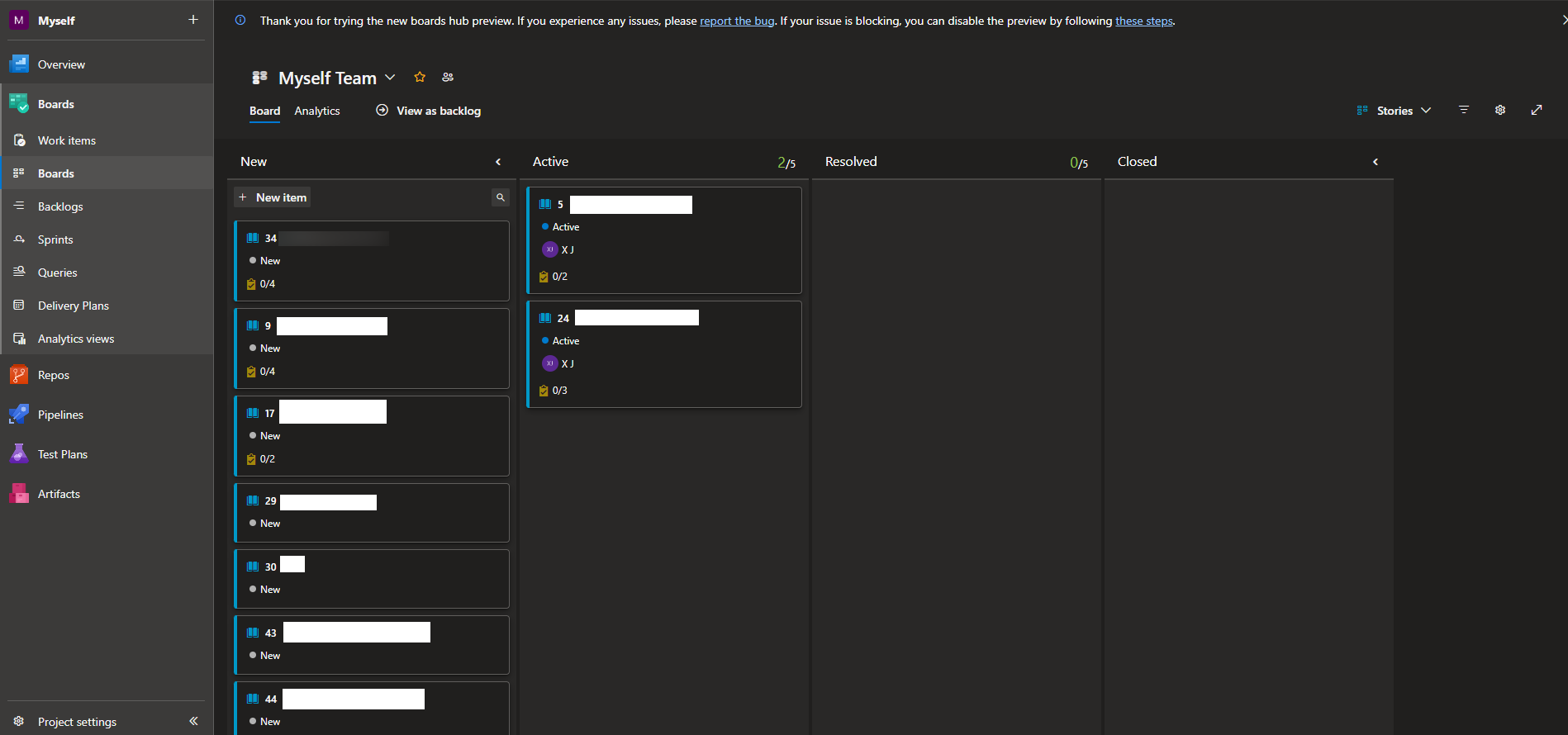
Task: Click the Active state on item 24
Action: [560, 341]
